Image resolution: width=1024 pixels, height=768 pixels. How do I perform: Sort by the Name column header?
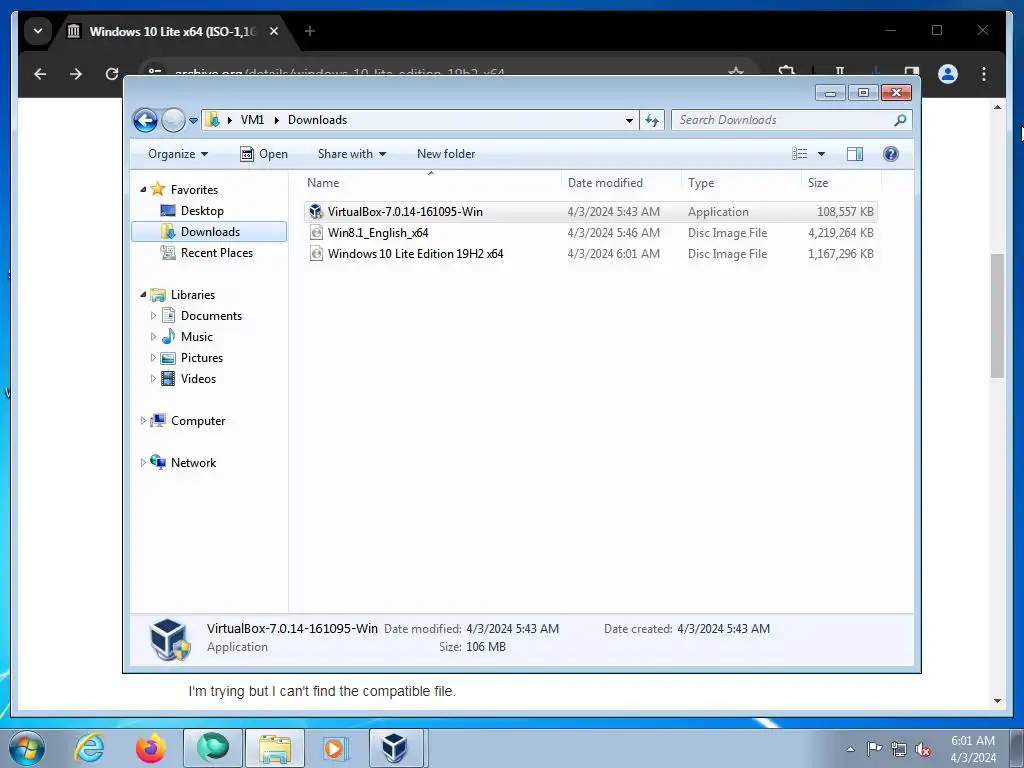pos(431,184)
